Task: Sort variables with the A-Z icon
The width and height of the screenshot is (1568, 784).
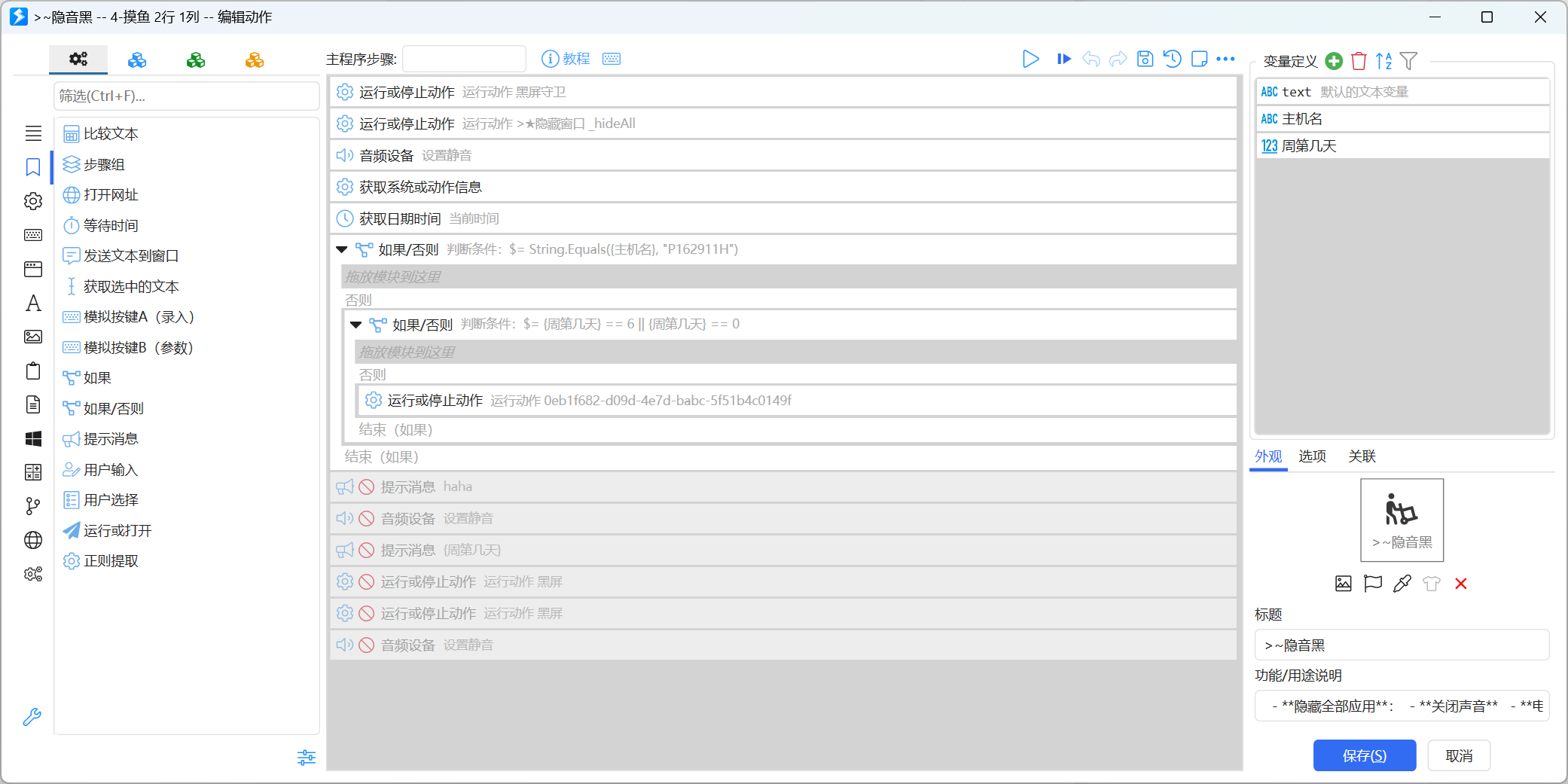Action: pos(1383,61)
